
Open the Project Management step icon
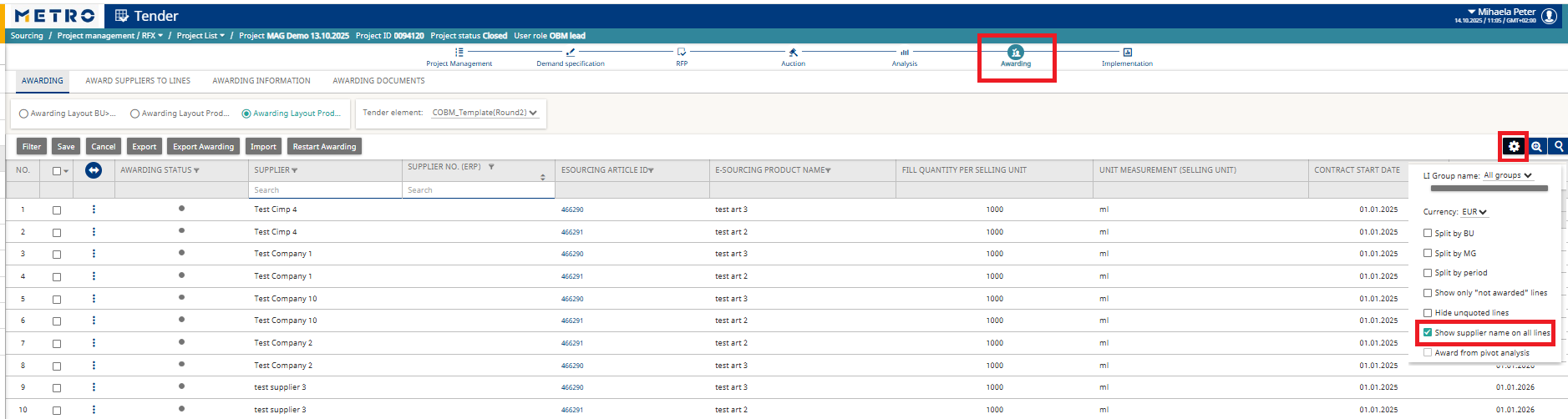[459, 52]
